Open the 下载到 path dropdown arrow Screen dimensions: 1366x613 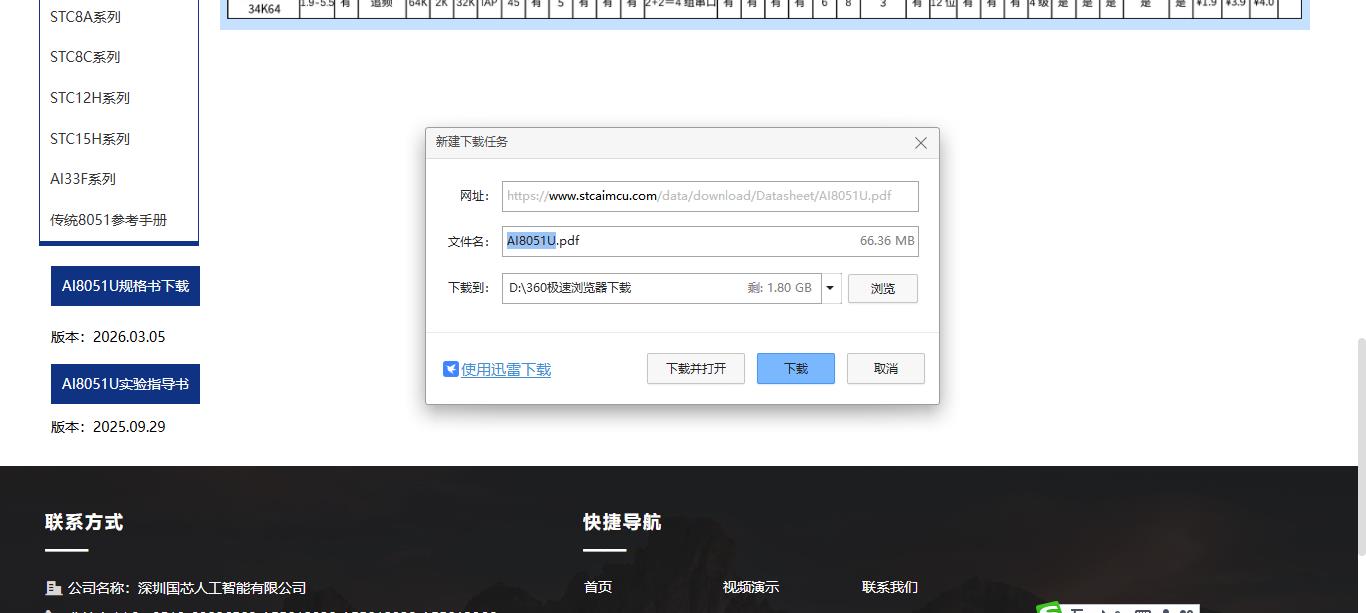(x=830, y=288)
